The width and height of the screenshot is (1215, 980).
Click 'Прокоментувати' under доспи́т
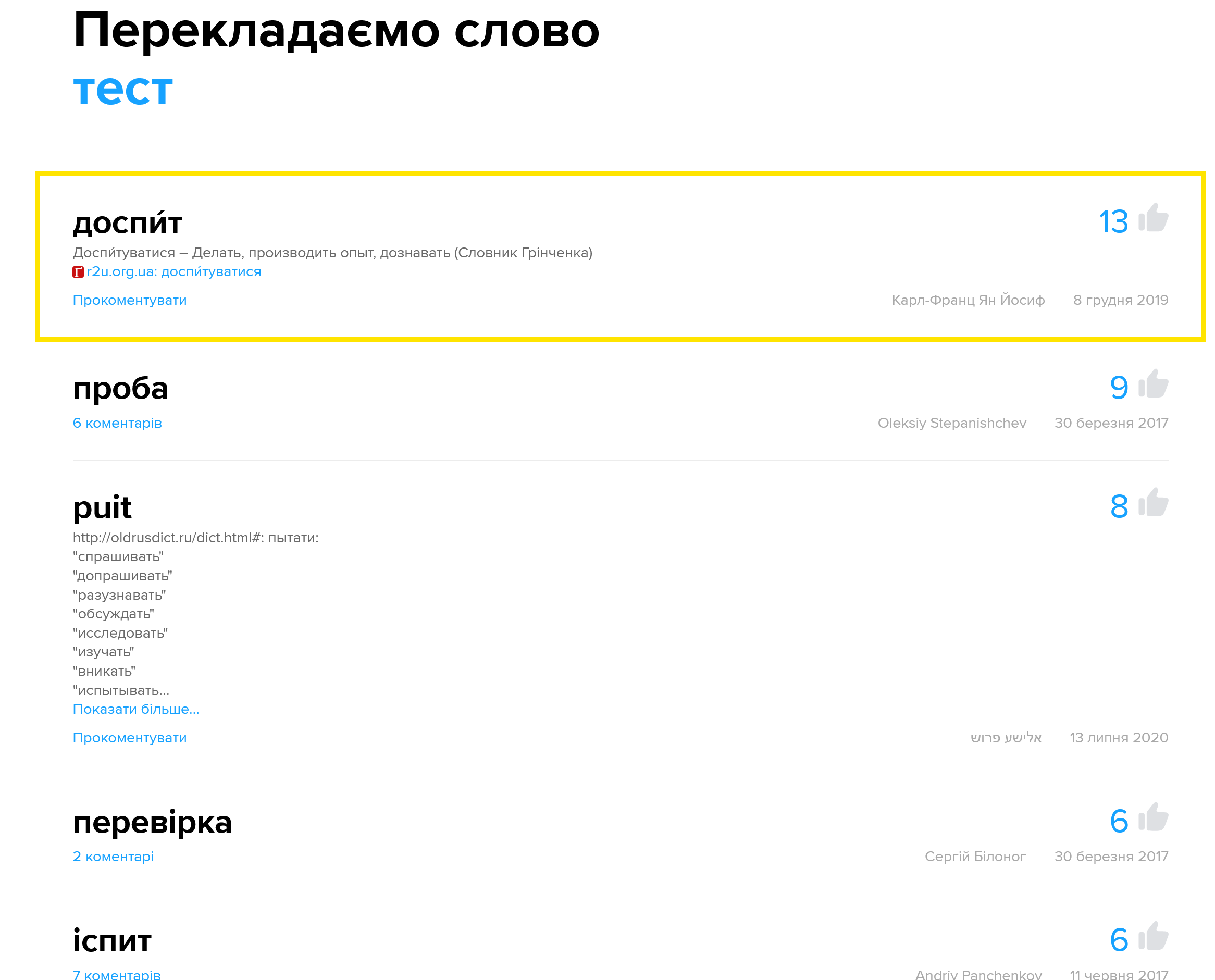[129, 300]
